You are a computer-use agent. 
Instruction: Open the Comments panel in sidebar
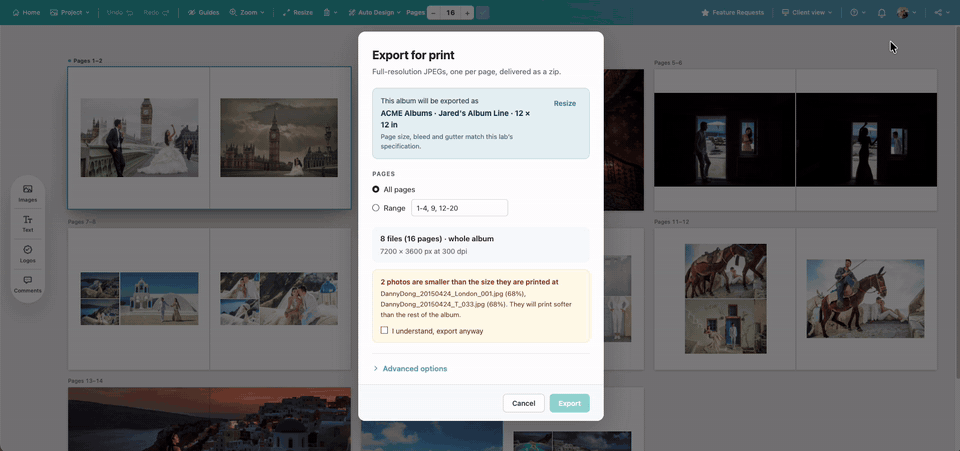(x=28, y=284)
